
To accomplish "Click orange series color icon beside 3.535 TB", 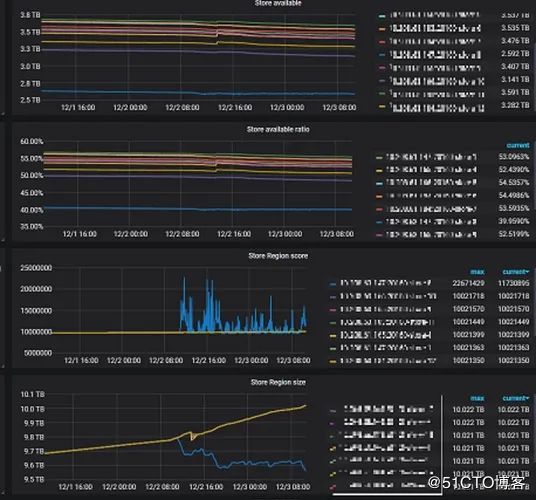I will (x=382, y=29).
